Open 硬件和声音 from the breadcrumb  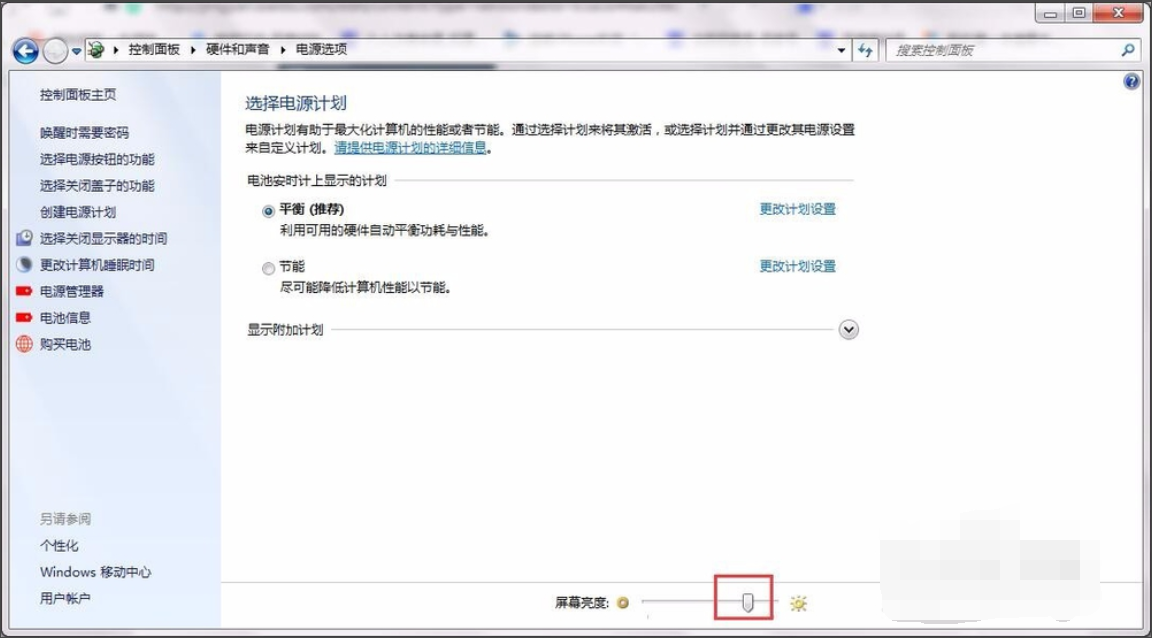coord(237,49)
